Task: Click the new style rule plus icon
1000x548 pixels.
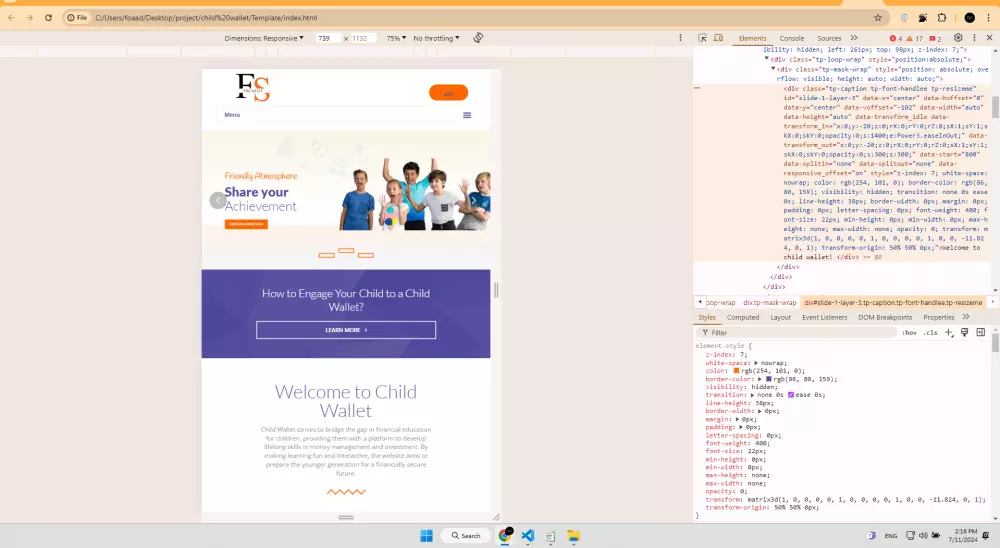Action: coord(949,332)
